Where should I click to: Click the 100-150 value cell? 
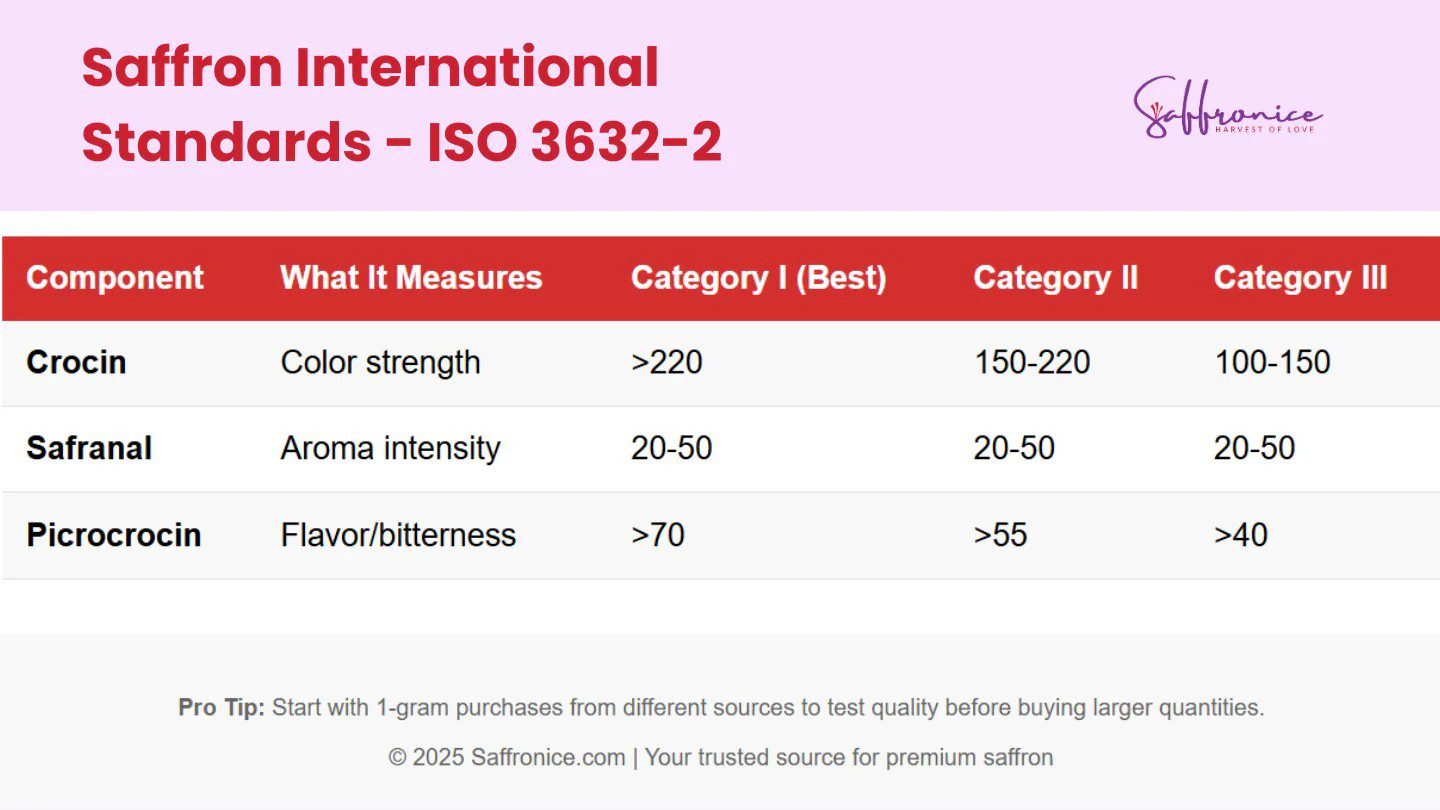coord(1272,362)
